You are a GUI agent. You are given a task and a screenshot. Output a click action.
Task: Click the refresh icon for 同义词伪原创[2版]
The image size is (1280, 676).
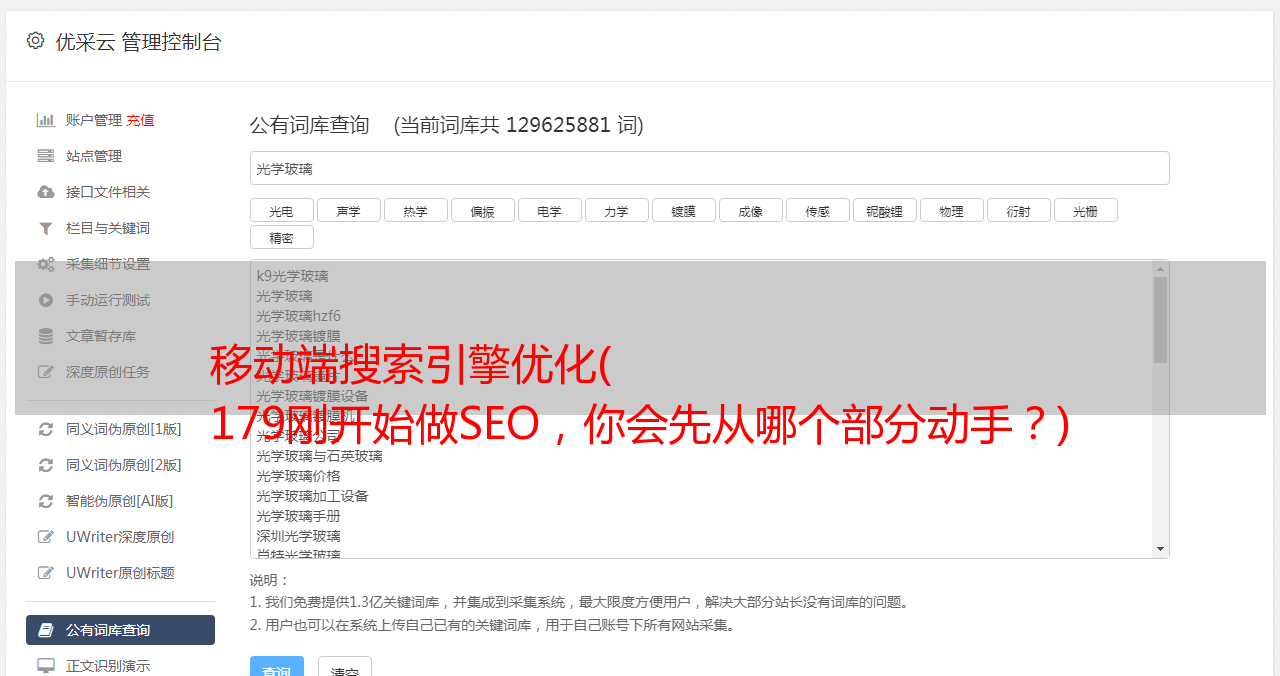pos(45,465)
